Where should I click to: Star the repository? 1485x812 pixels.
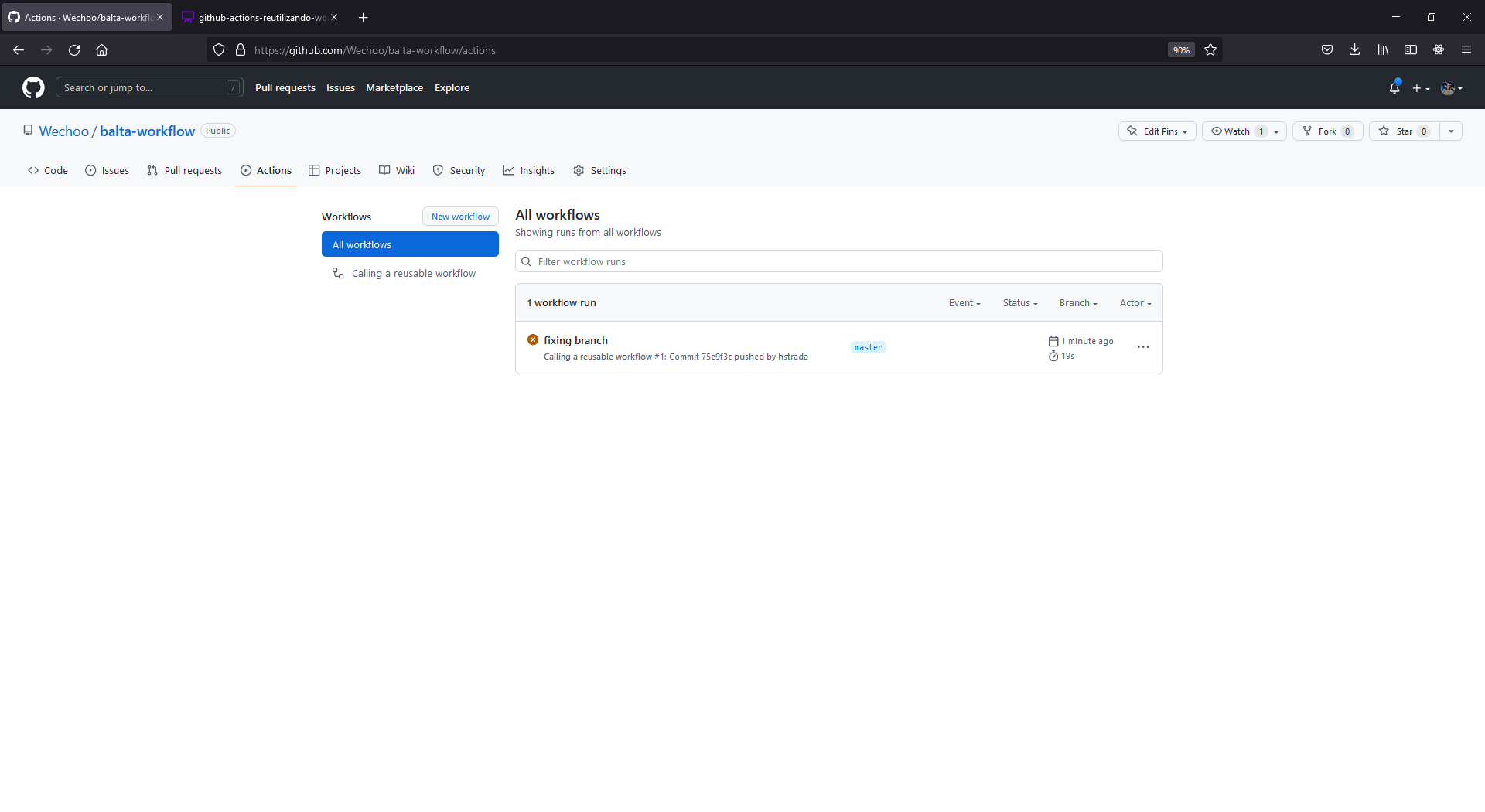1405,131
